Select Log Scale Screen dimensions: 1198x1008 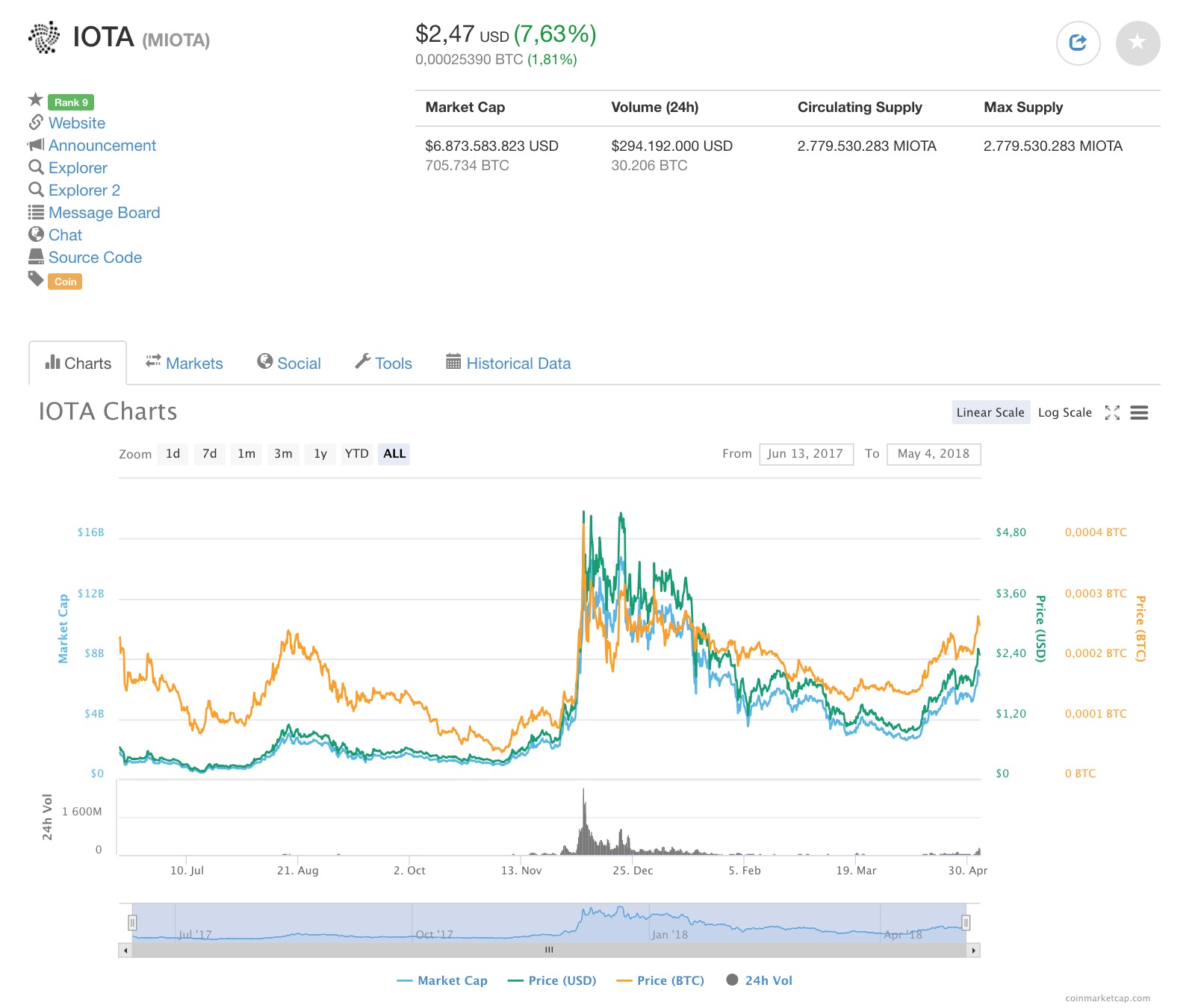coord(1065,413)
